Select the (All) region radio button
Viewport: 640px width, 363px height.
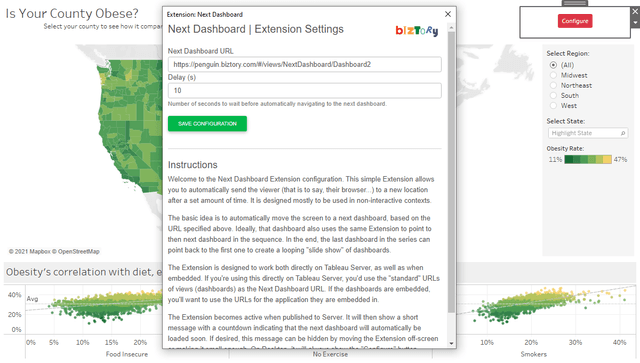tap(553, 65)
